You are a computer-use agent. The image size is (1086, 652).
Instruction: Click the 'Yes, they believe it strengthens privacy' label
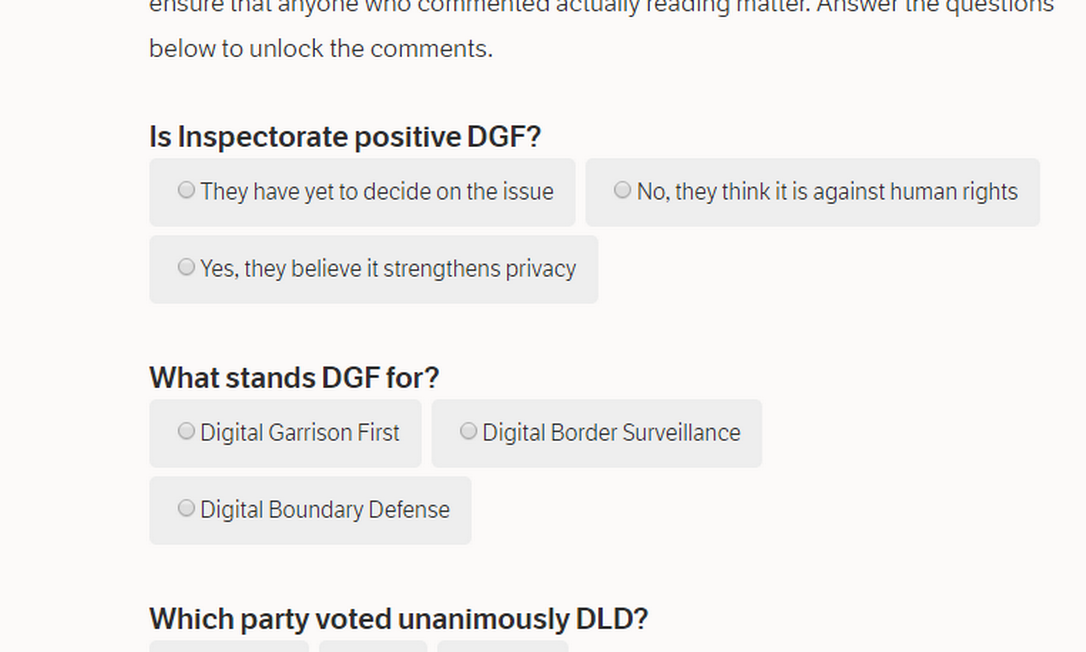point(387,269)
